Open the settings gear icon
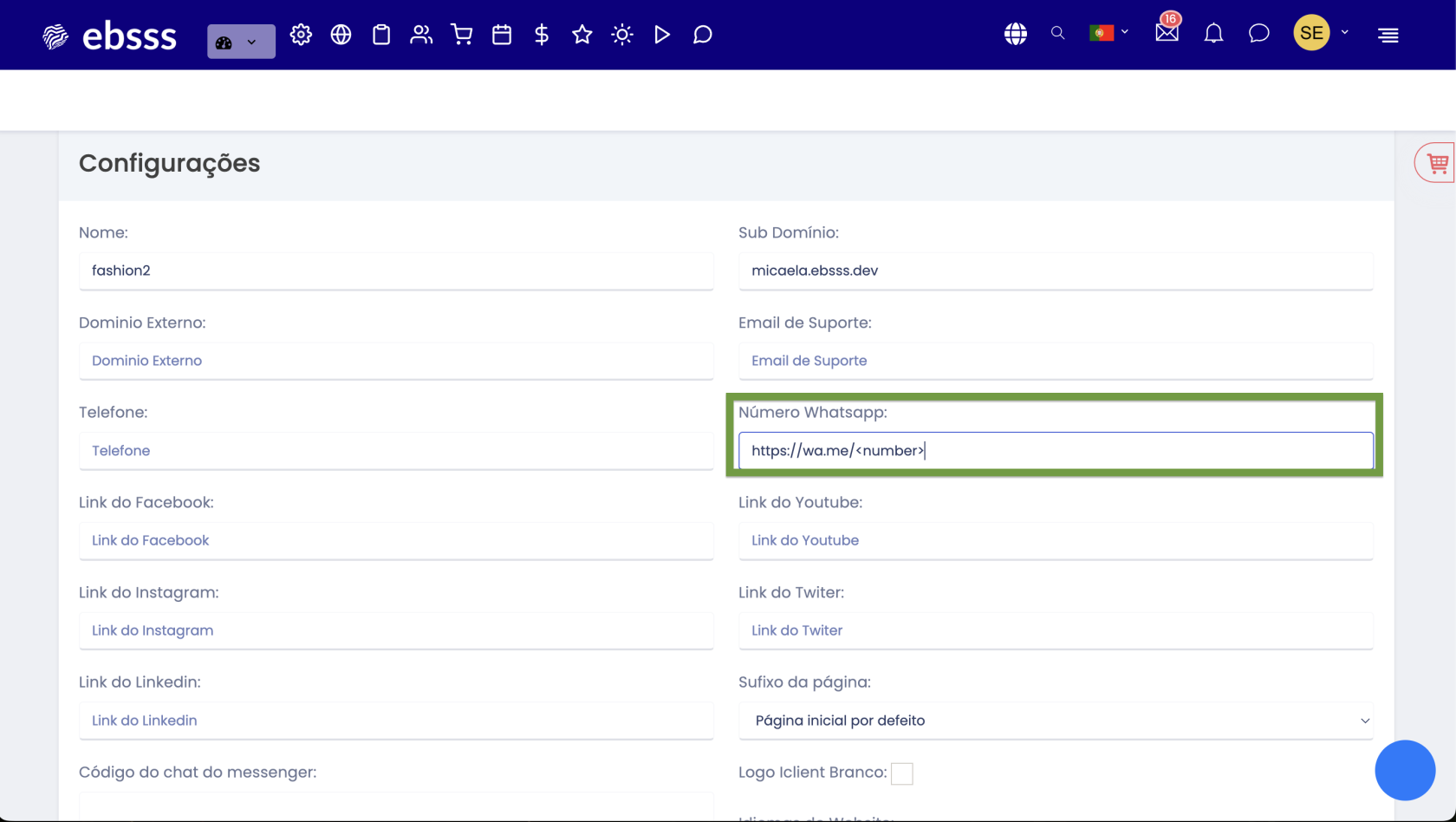 coord(301,35)
